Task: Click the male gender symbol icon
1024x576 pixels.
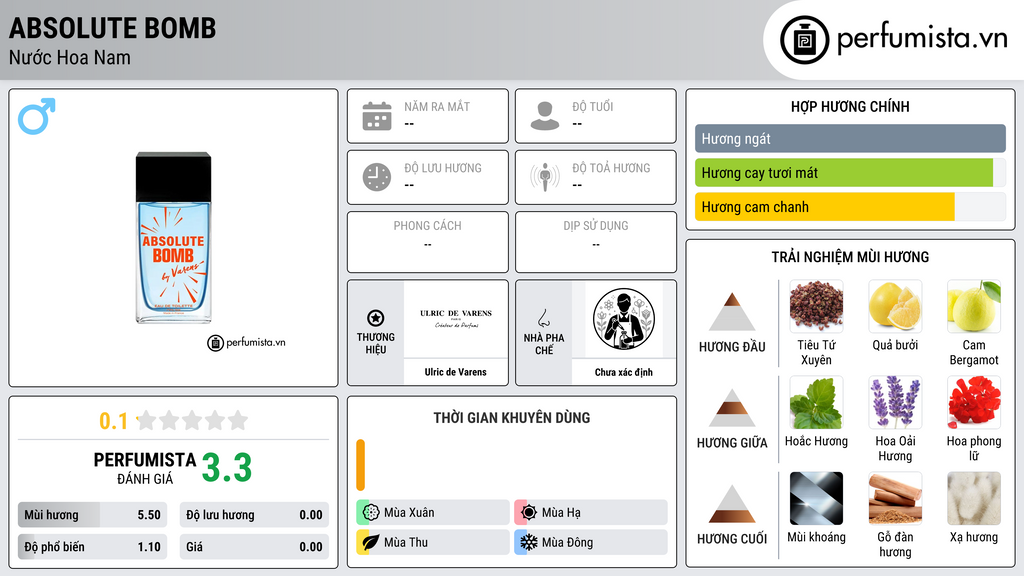Action: (37, 116)
